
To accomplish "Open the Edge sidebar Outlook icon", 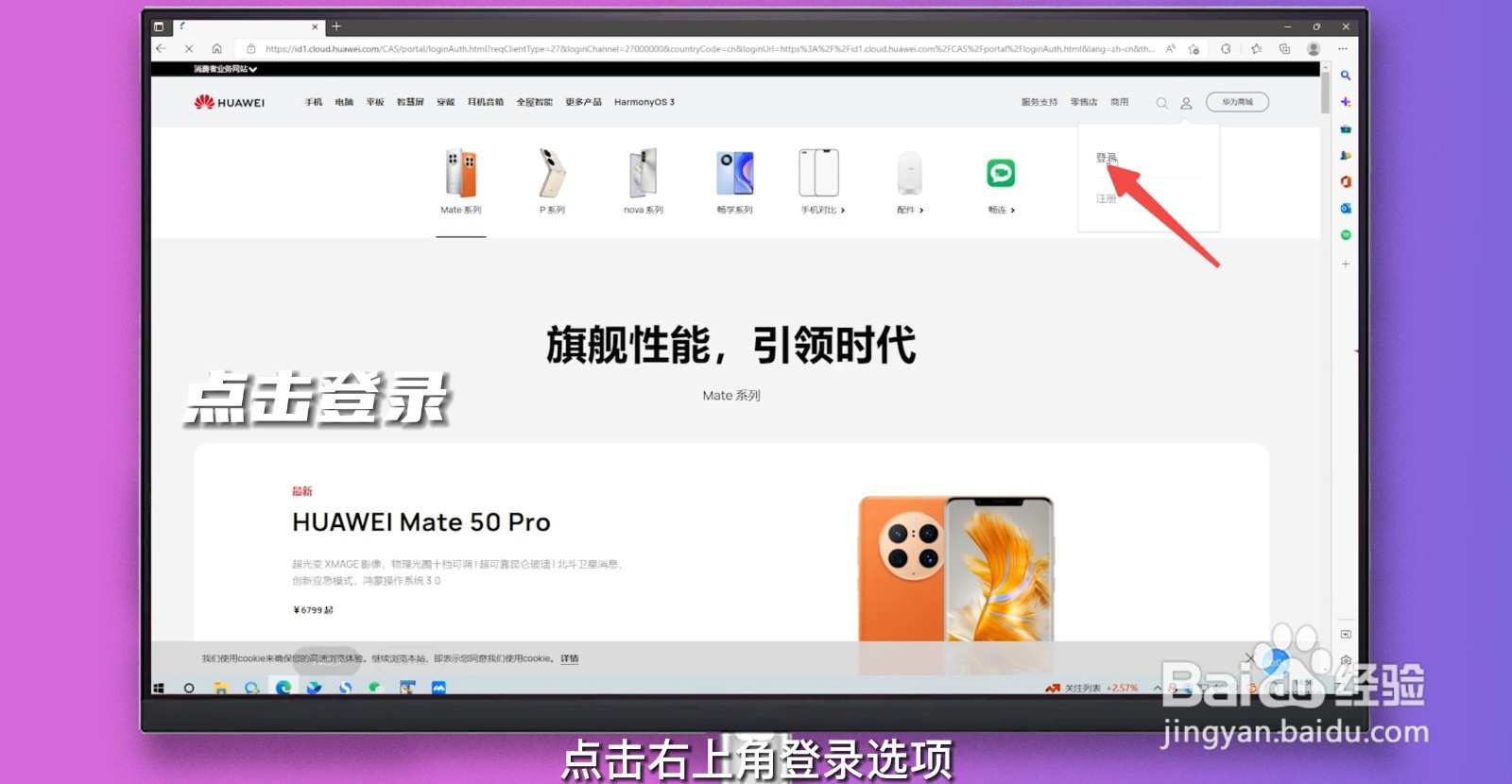I will point(1346,208).
